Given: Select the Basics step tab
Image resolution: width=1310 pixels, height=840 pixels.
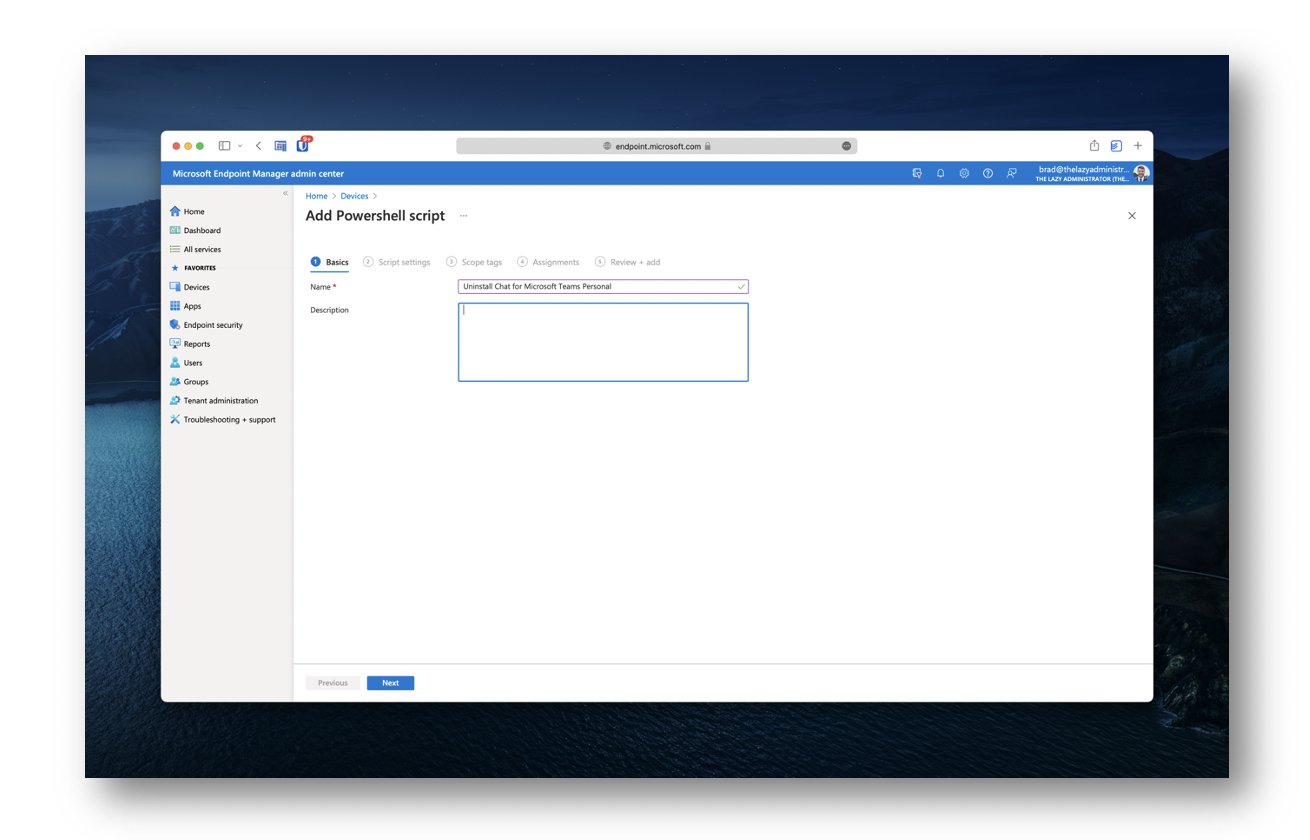Looking at the screenshot, I should (x=330, y=262).
